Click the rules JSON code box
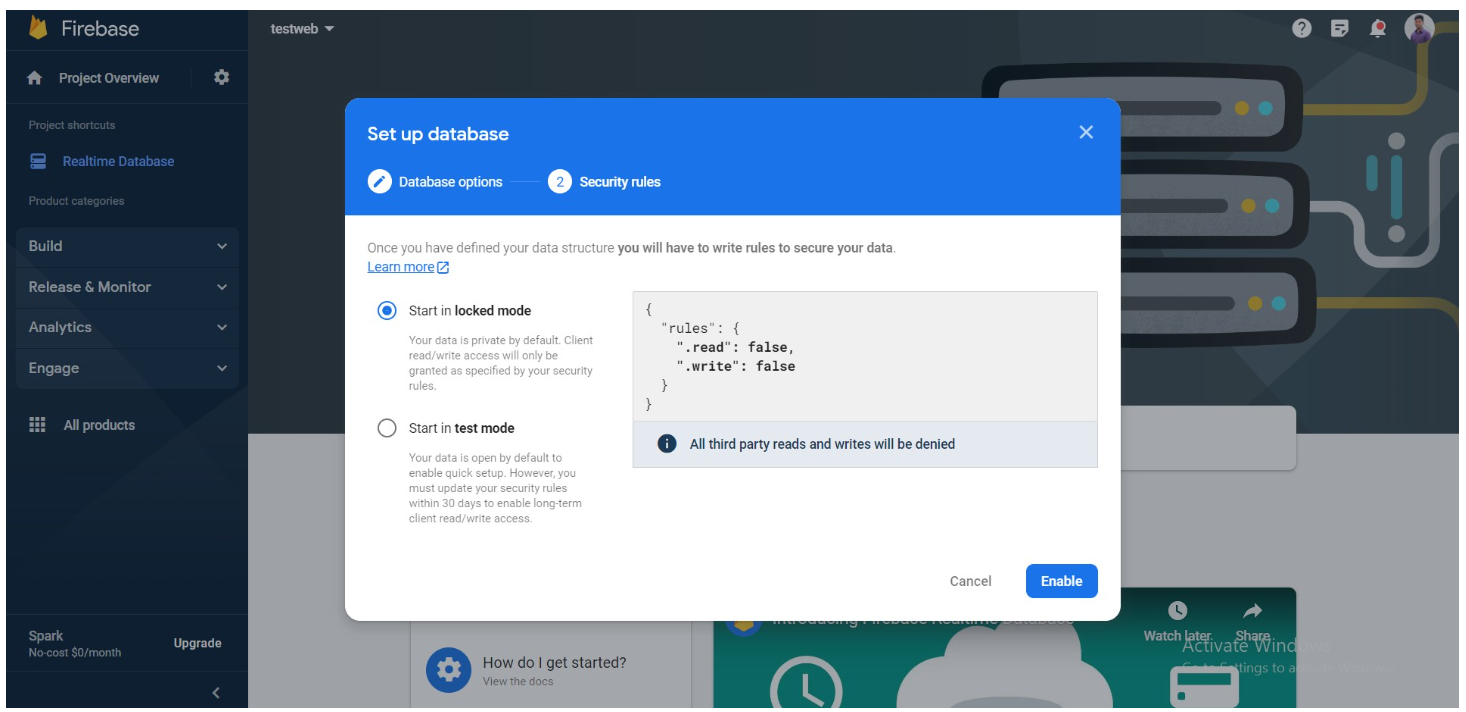This screenshot has width=1466, height=712. pyautogui.click(x=865, y=356)
